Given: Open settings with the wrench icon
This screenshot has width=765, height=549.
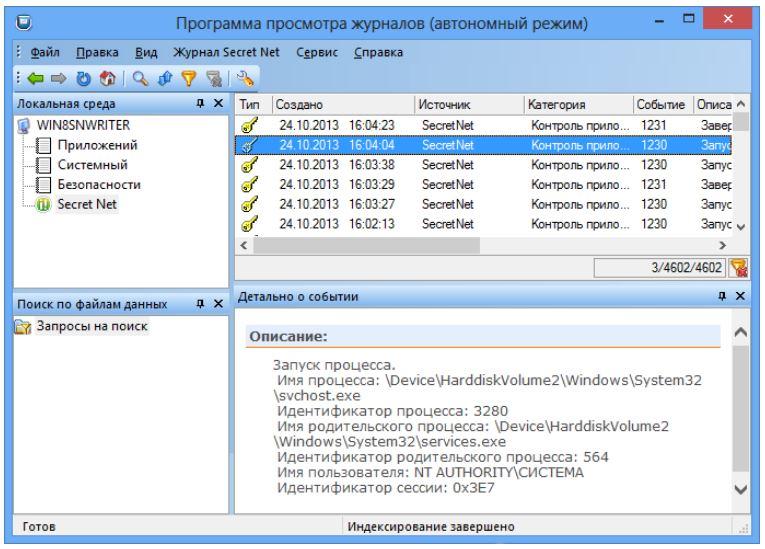Looking at the screenshot, I should coord(245,78).
